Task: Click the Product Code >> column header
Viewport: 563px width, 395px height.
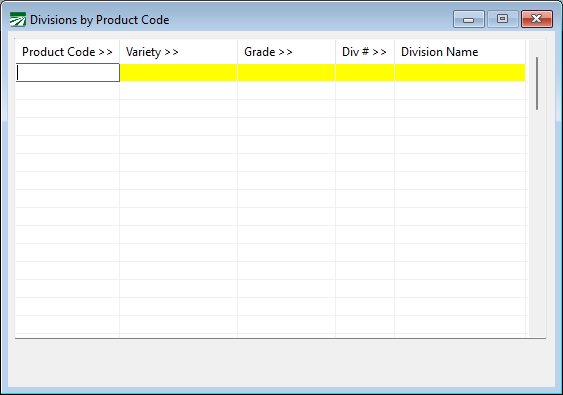Action: coord(67,52)
